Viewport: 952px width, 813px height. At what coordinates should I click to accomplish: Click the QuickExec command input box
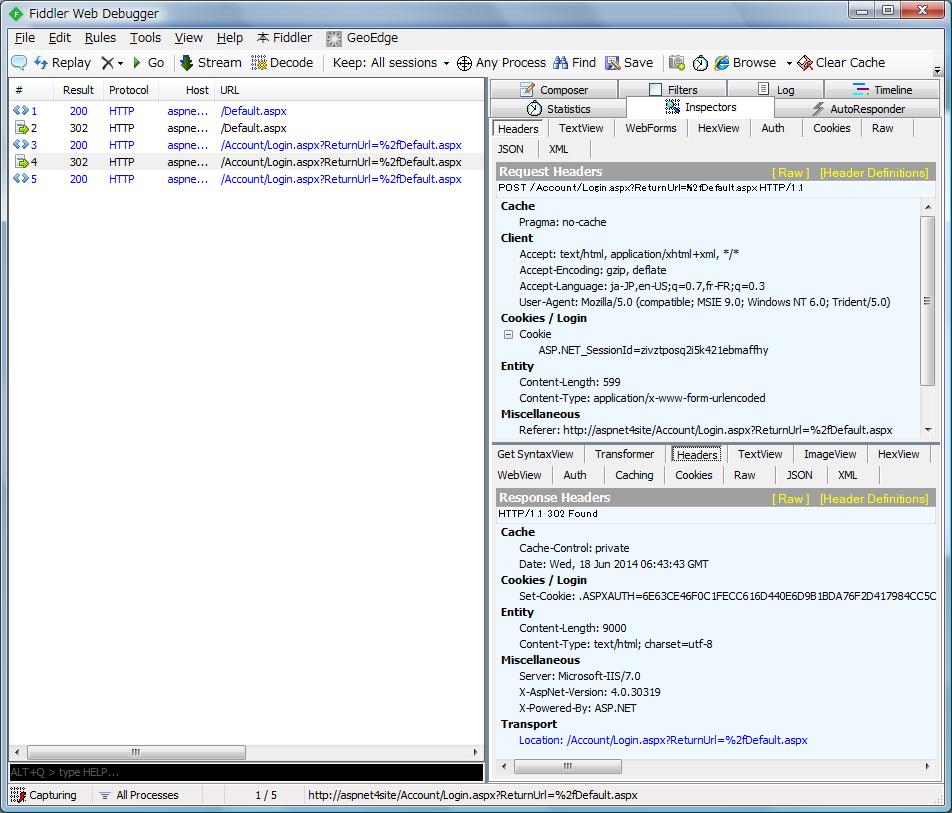tap(245, 772)
